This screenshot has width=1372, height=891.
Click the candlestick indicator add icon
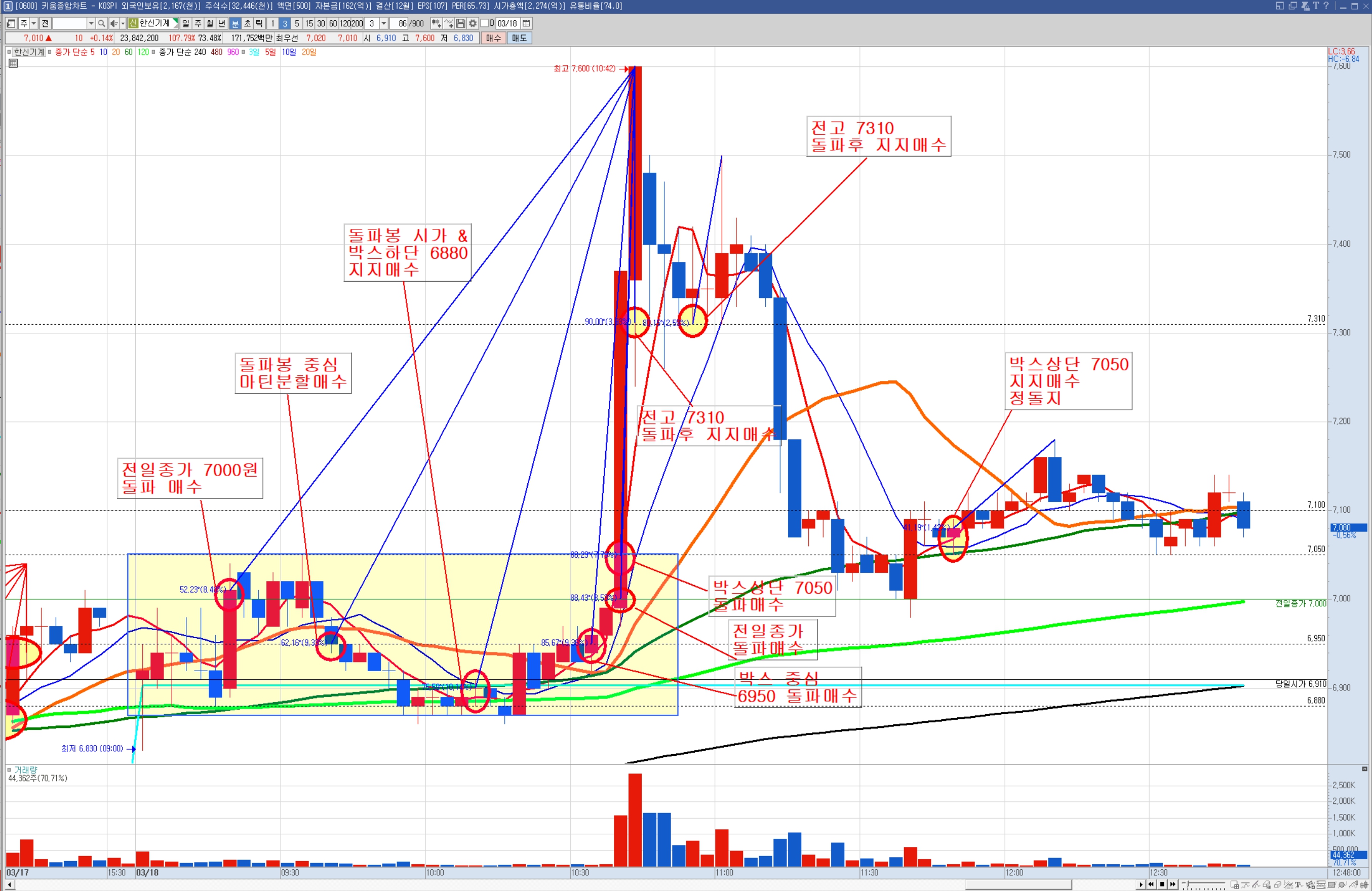click(x=437, y=23)
